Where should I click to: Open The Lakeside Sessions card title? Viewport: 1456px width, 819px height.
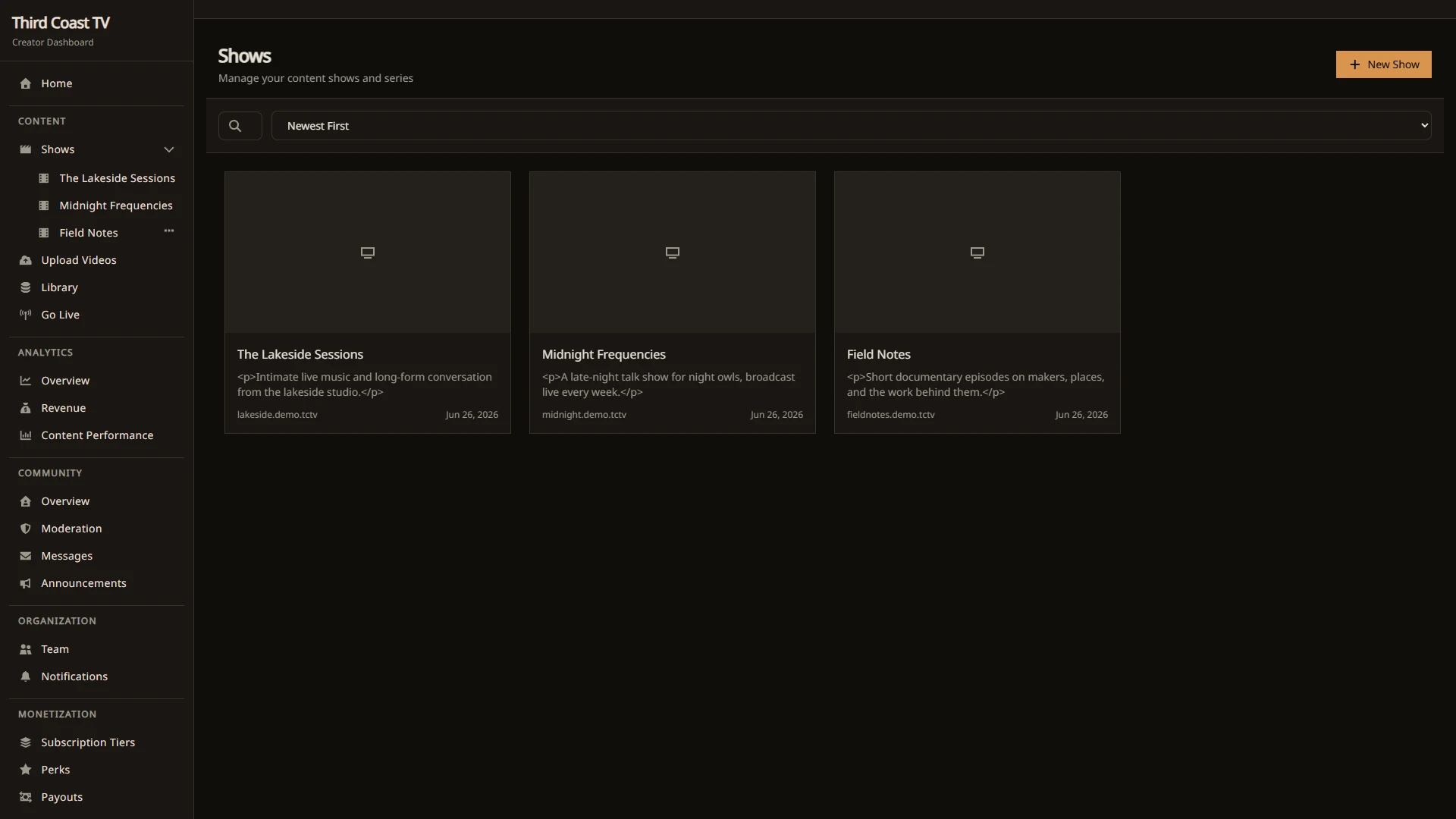pos(300,354)
